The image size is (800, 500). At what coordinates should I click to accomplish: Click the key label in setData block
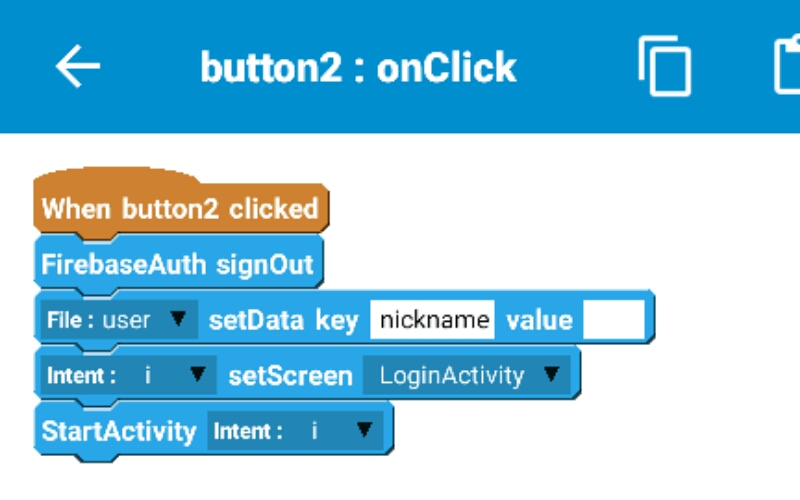click(337, 321)
